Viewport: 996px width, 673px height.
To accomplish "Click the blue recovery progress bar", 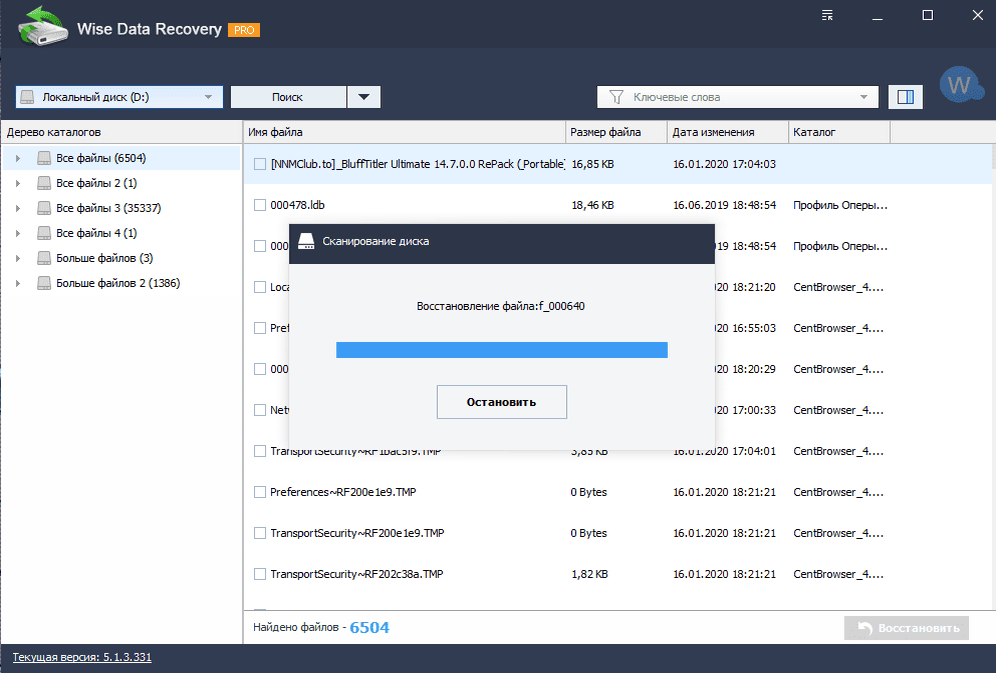I will click(x=501, y=349).
